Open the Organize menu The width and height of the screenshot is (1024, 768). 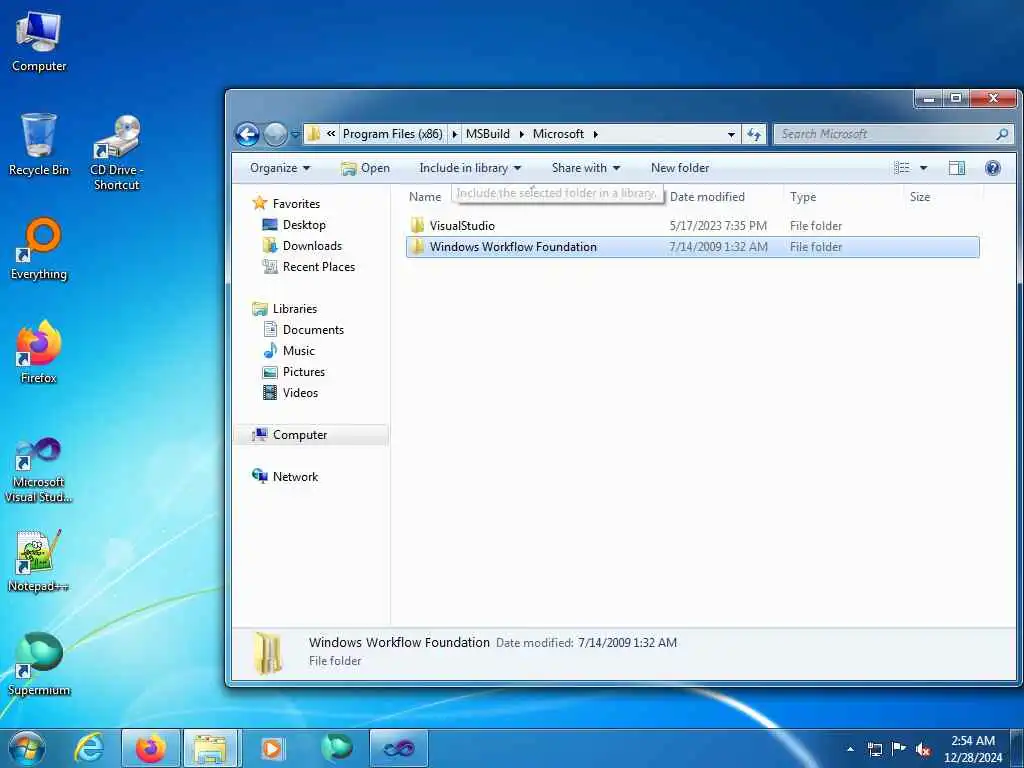280,168
